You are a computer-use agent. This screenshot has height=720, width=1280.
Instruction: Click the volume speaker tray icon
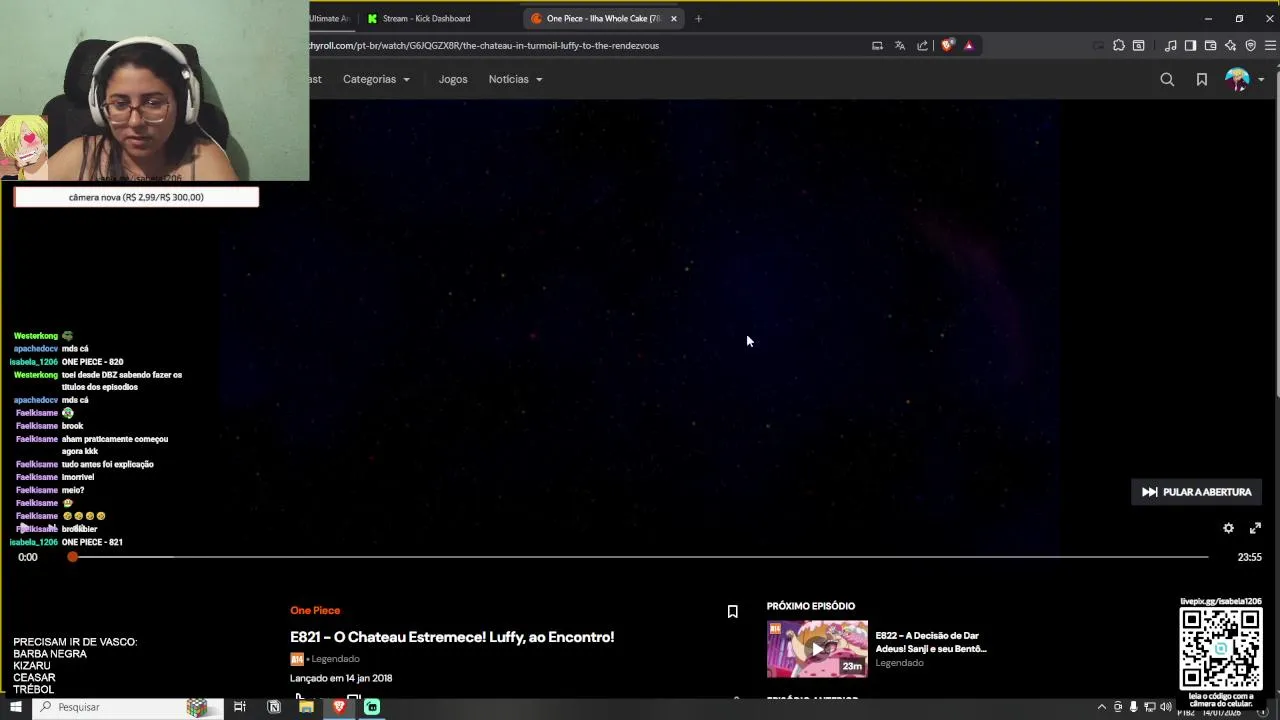point(1166,707)
